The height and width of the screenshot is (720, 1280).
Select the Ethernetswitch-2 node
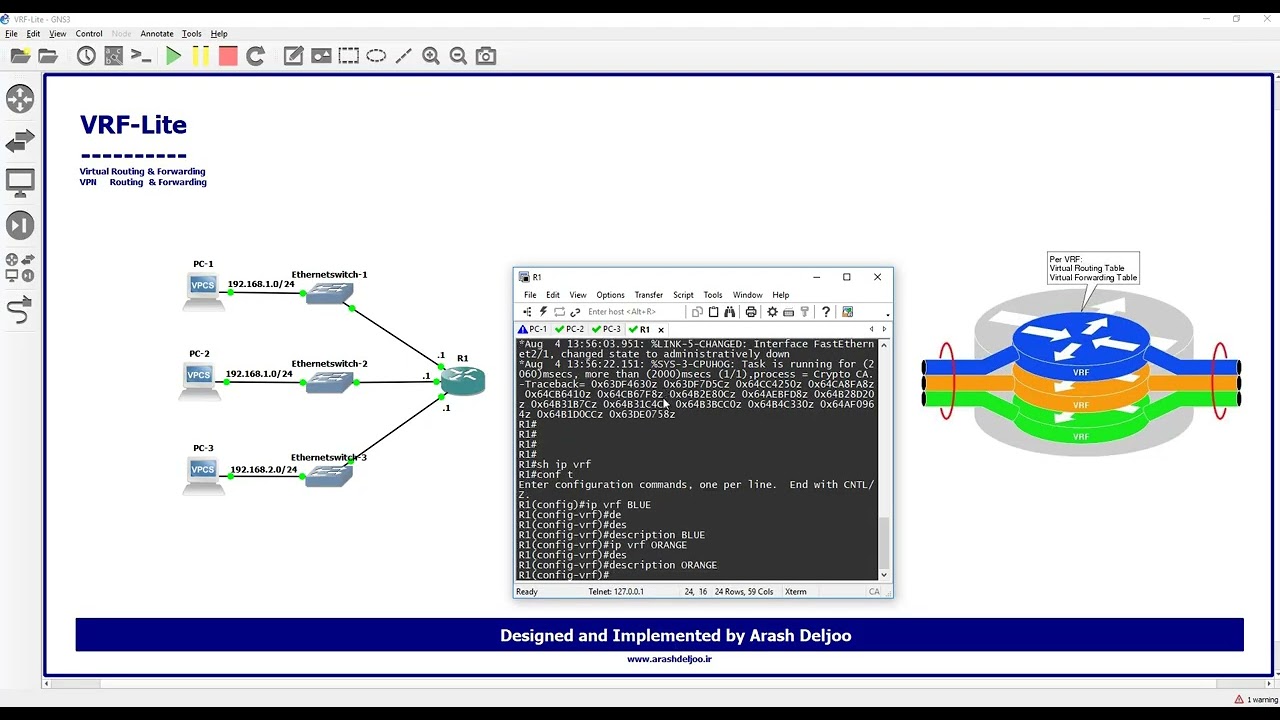tap(330, 382)
